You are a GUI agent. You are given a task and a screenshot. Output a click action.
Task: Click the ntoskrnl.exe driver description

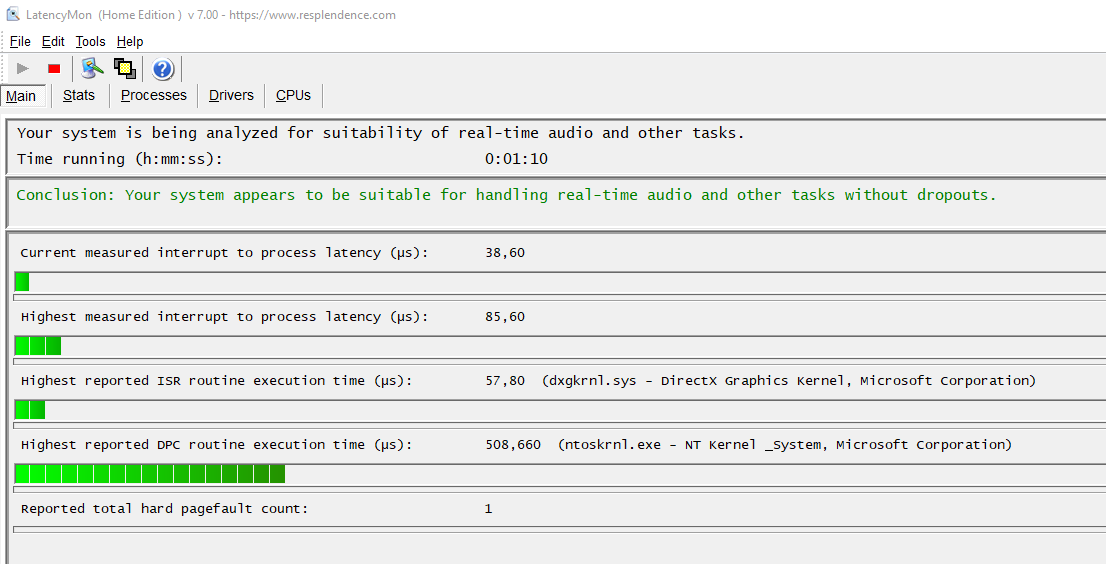[x=784, y=446]
